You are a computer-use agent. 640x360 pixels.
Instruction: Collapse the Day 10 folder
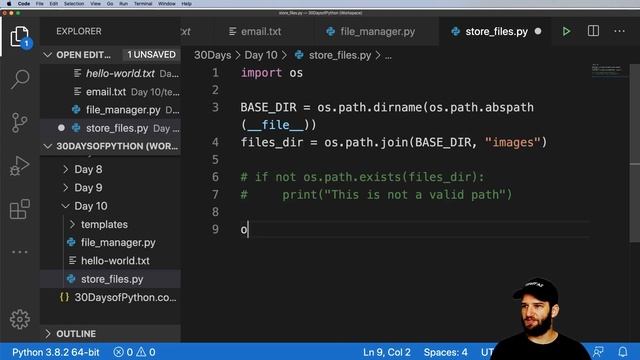(66, 206)
